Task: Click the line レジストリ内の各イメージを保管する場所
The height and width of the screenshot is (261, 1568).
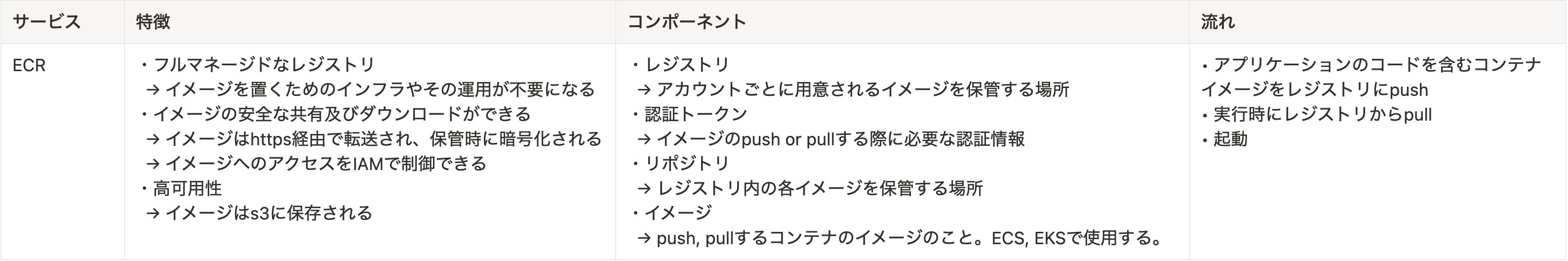Action: (x=810, y=188)
